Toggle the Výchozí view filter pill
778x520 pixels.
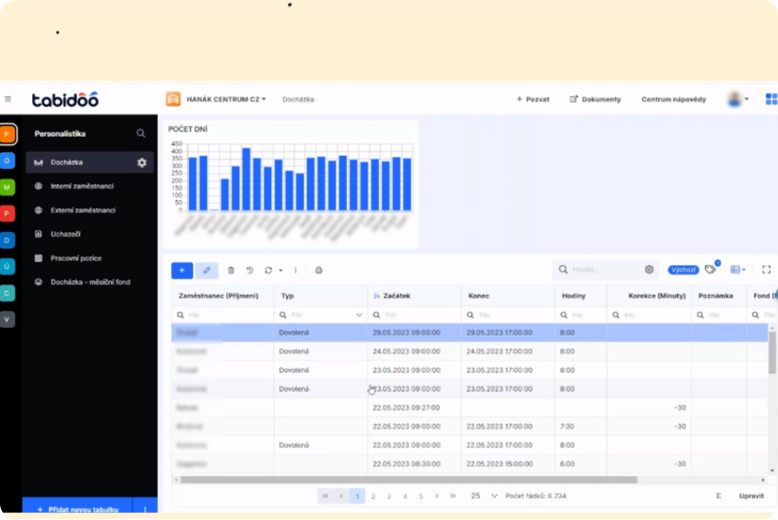click(x=683, y=270)
